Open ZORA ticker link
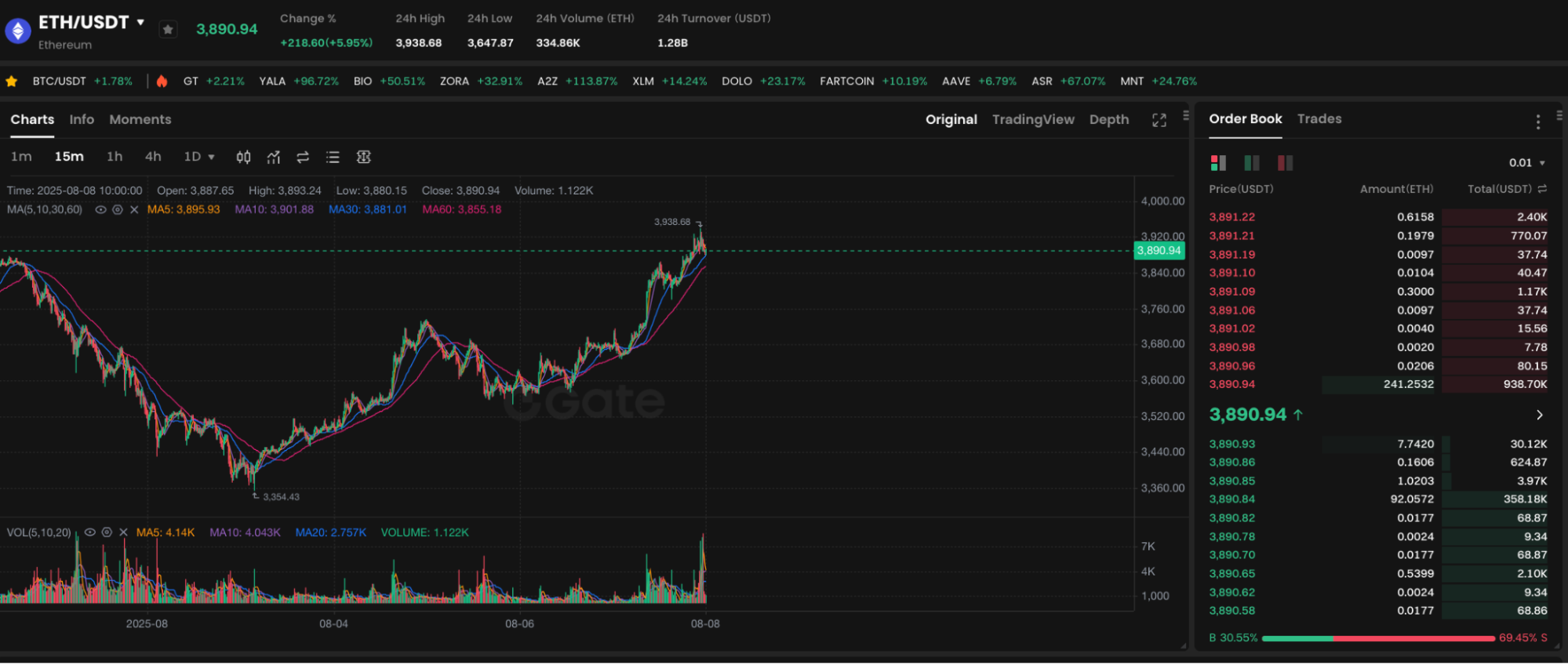 (481, 82)
